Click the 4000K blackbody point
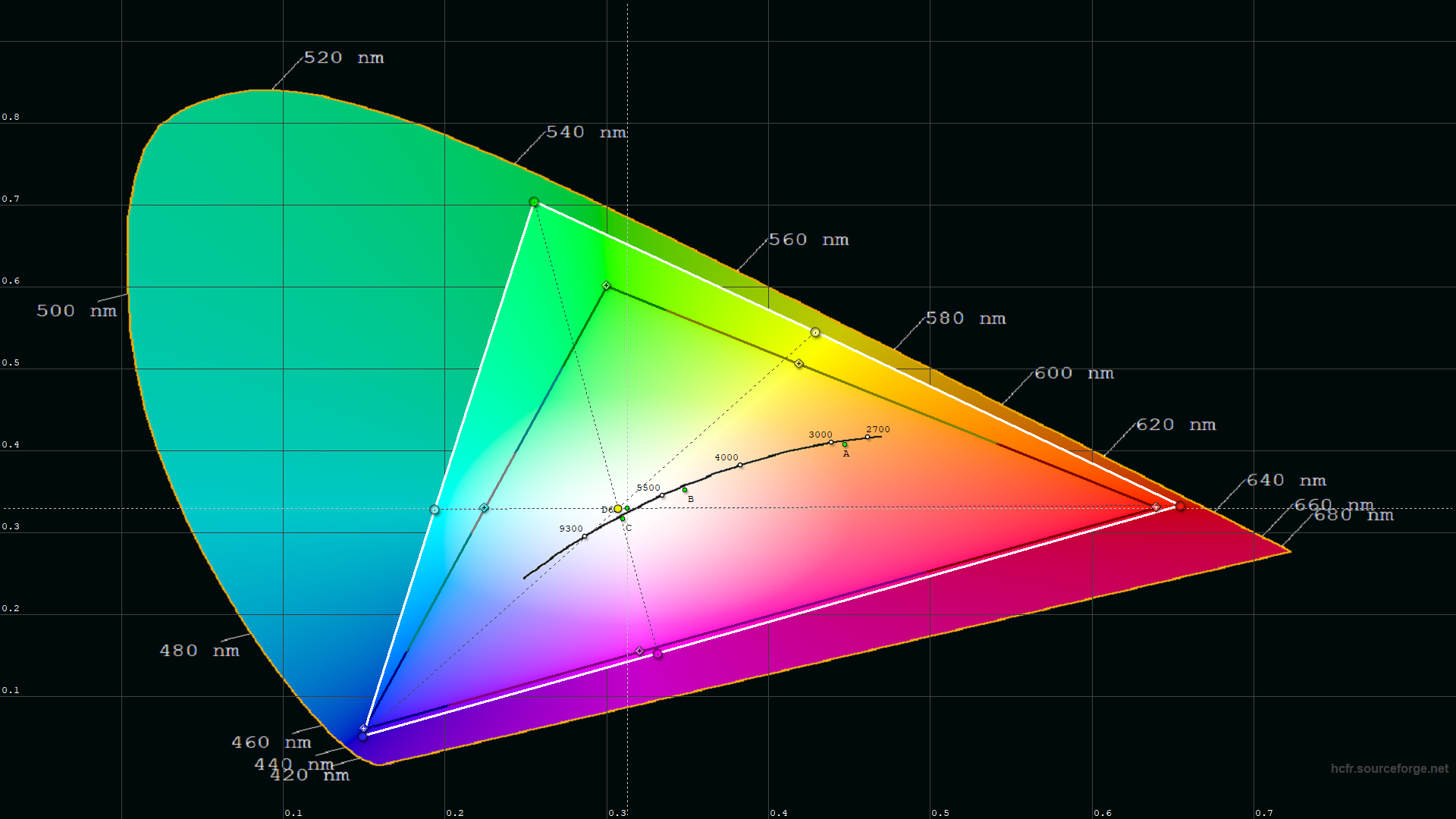 pyautogui.click(x=739, y=465)
